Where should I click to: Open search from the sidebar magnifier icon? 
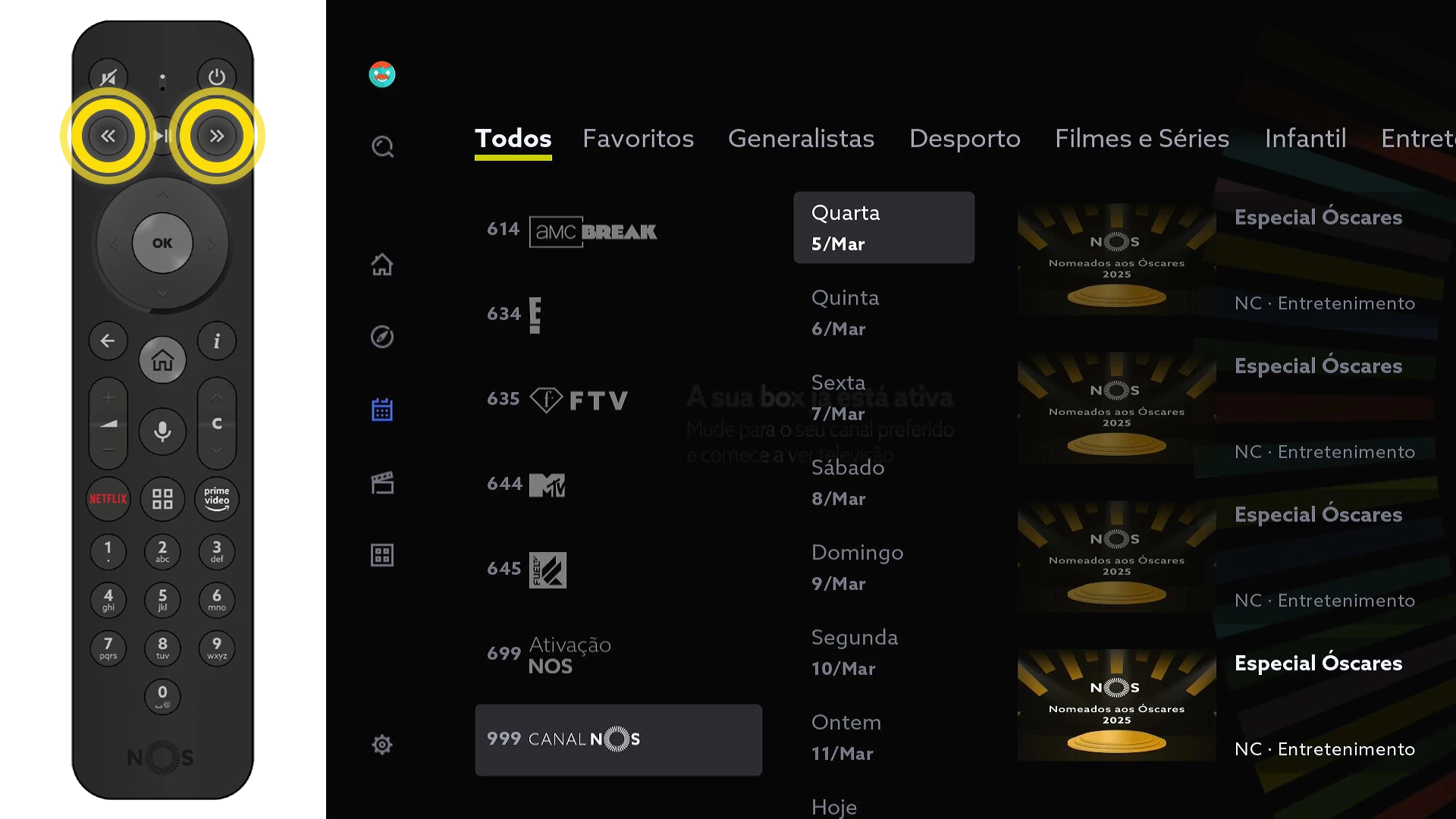(x=382, y=146)
